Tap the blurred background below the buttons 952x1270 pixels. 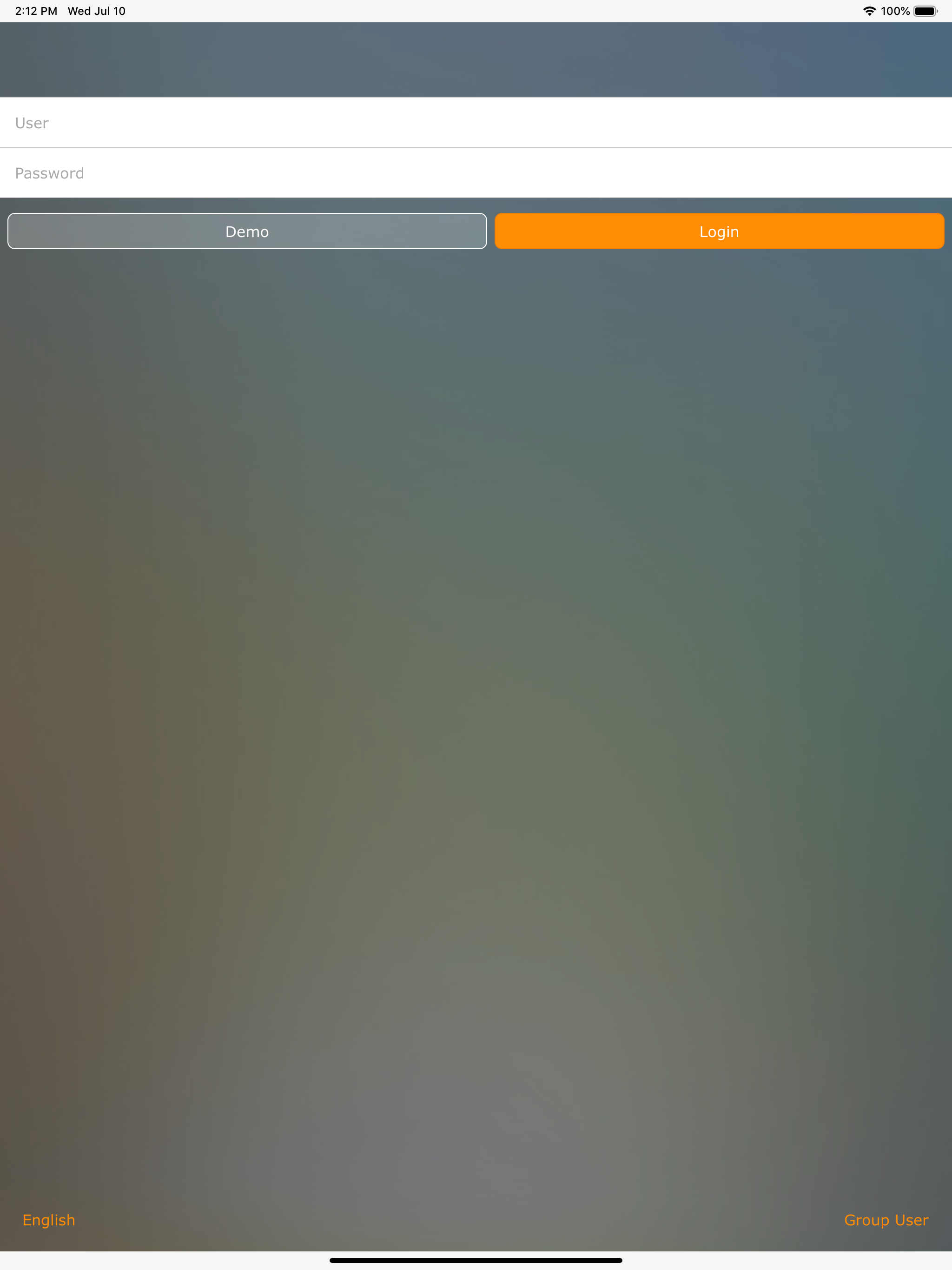(476, 689)
